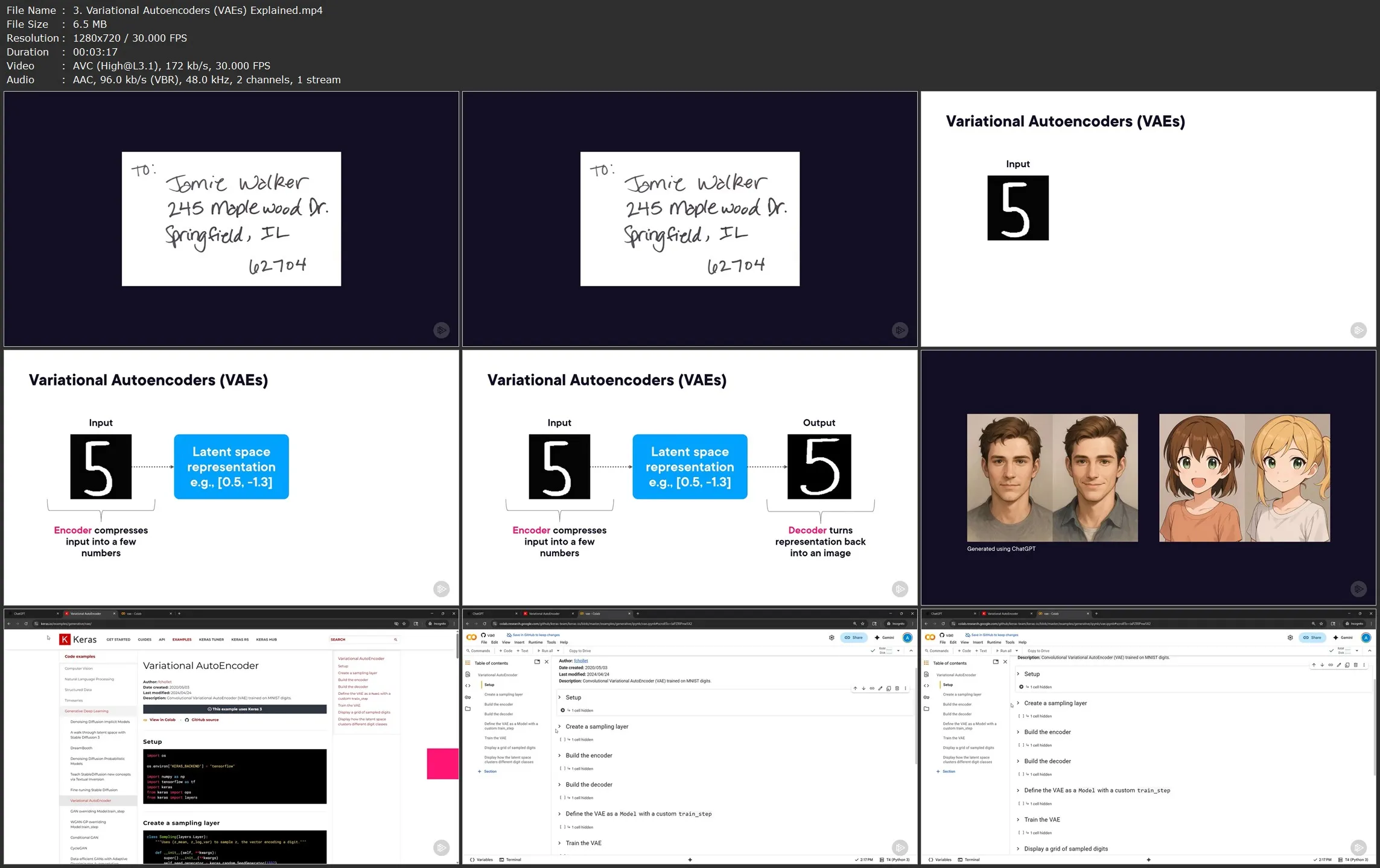The width and height of the screenshot is (1380, 868).
Task: Click 'Generated using ChatGPT' caption text
Action: coord(1001,549)
